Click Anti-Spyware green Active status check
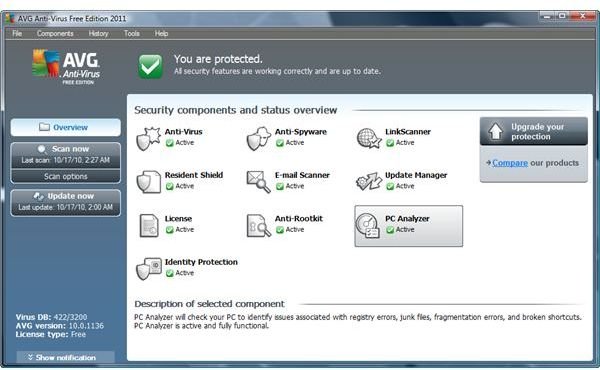Screen dimensions: 600x370 (x=280, y=143)
